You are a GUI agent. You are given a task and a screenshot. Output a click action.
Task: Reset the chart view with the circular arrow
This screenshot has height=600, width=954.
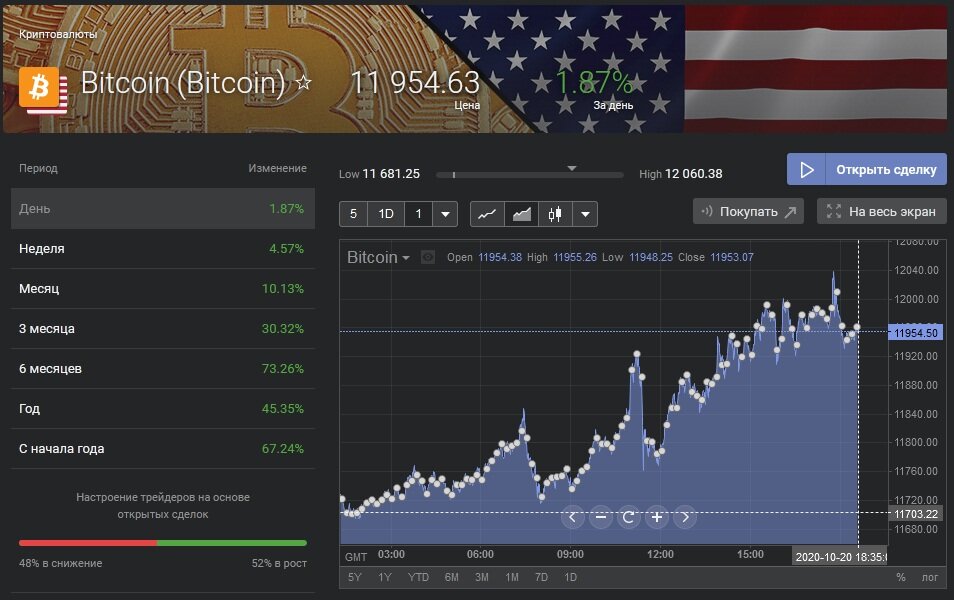point(628,517)
